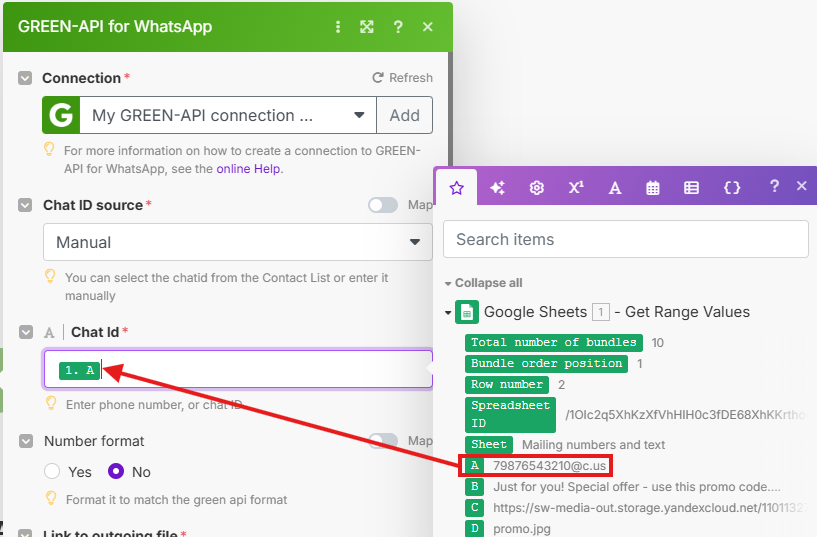This screenshot has width=817, height=537.
Task: Open help in GREEN-API module header
Action: (398, 27)
